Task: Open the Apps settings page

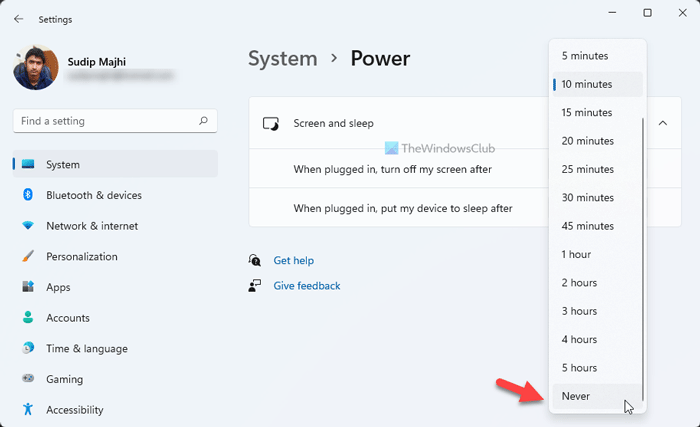Action: [58, 287]
